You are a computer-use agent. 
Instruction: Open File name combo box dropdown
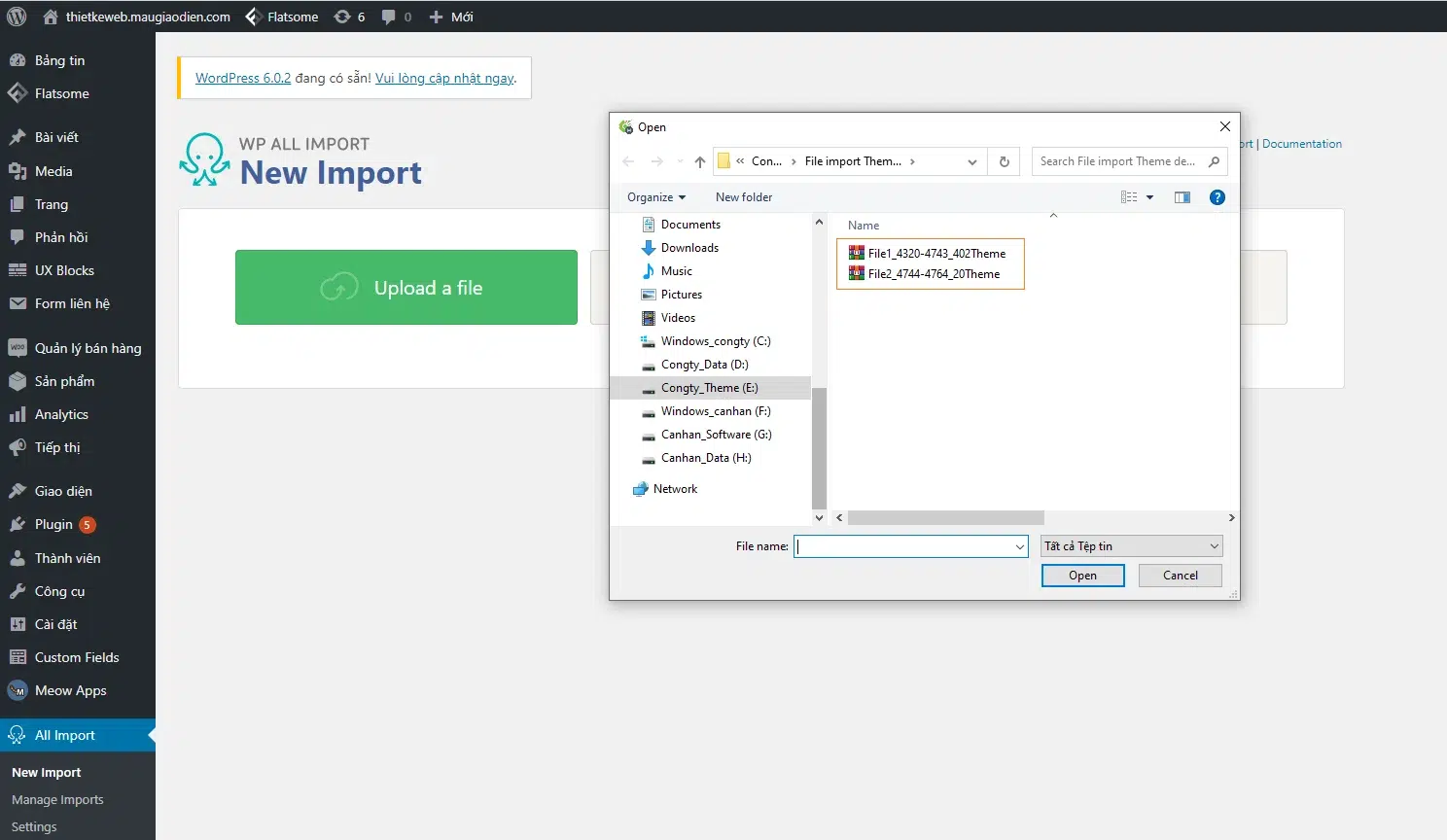[x=1019, y=546]
